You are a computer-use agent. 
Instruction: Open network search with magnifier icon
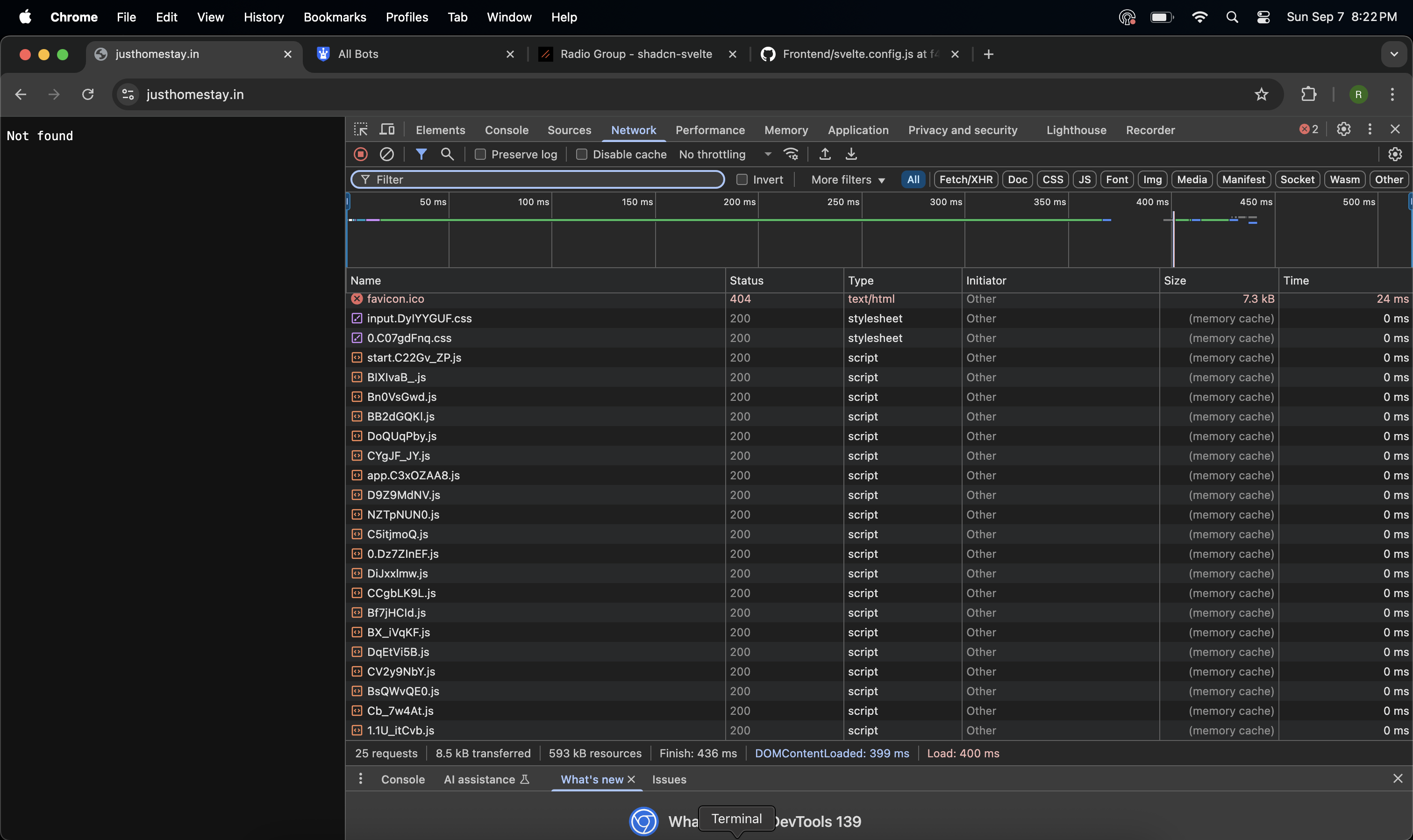tap(447, 154)
